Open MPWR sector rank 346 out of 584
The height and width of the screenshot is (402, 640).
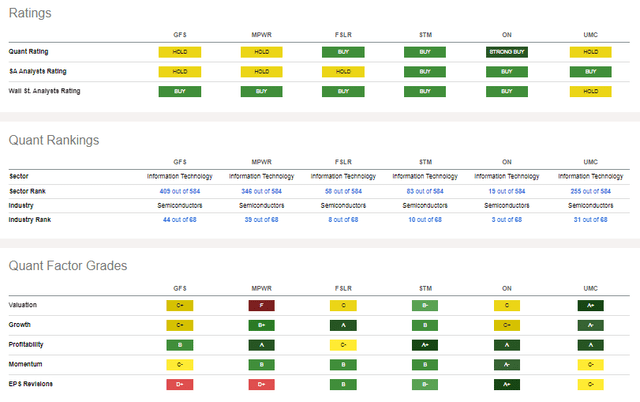pos(261,191)
